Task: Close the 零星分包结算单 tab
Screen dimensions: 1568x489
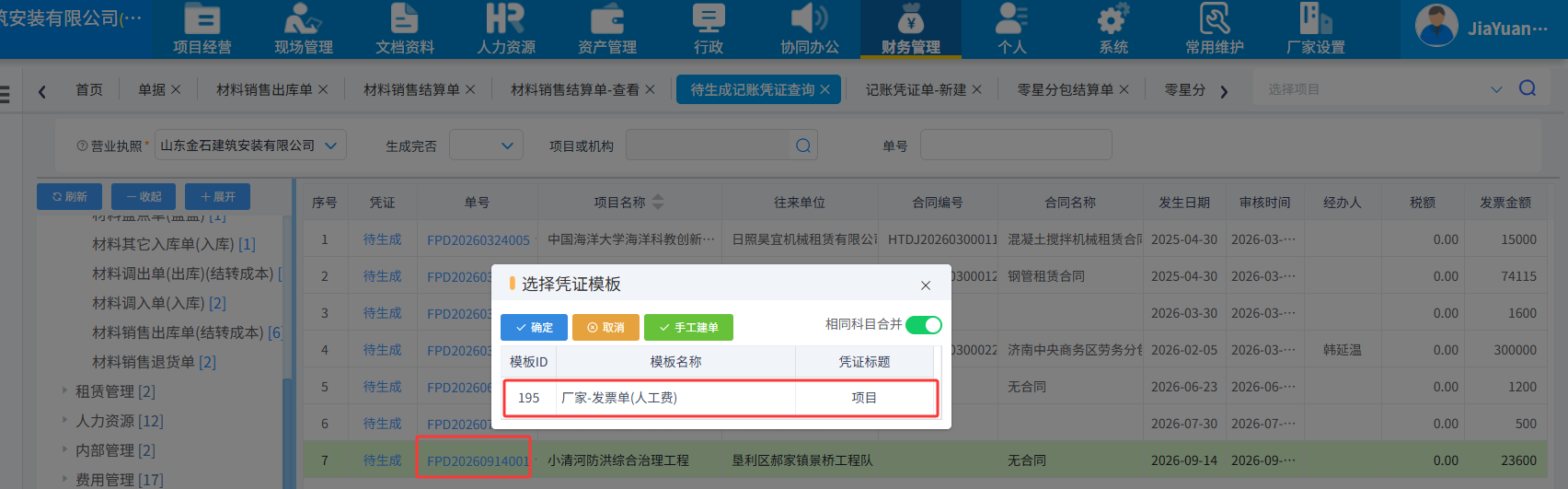Action: pos(1124,89)
